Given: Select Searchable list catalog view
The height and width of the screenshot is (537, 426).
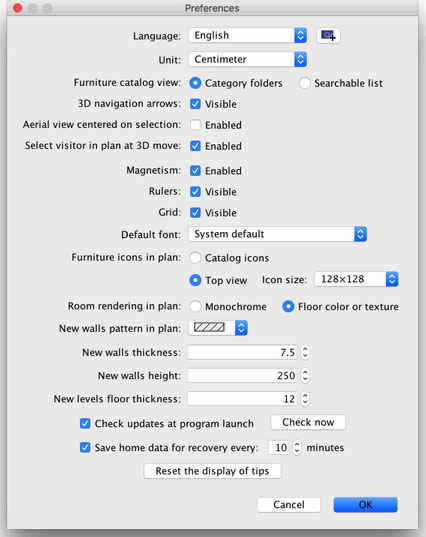Looking at the screenshot, I should (304, 83).
